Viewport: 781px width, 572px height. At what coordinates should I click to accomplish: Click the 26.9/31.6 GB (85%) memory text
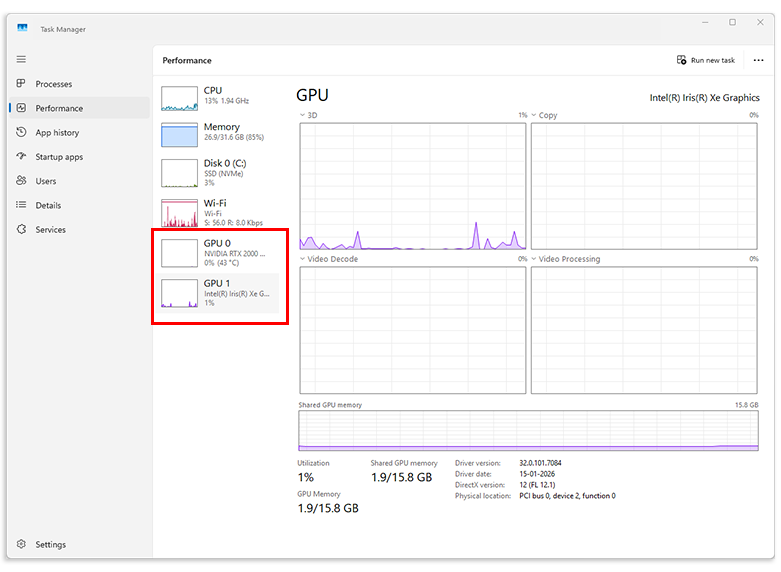pyautogui.click(x=234, y=137)
